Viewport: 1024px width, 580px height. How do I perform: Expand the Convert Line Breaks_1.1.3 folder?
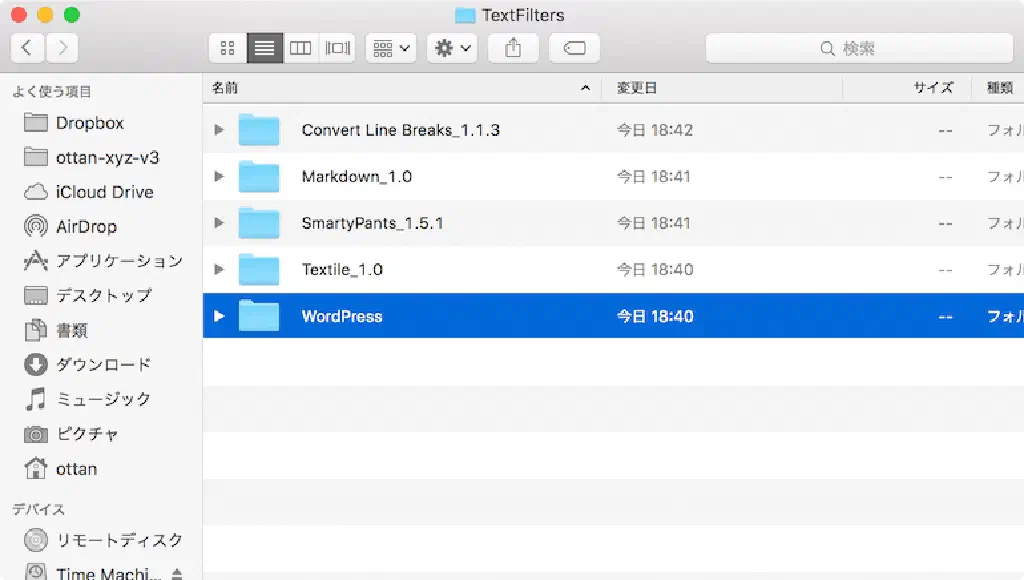[220, 130]
